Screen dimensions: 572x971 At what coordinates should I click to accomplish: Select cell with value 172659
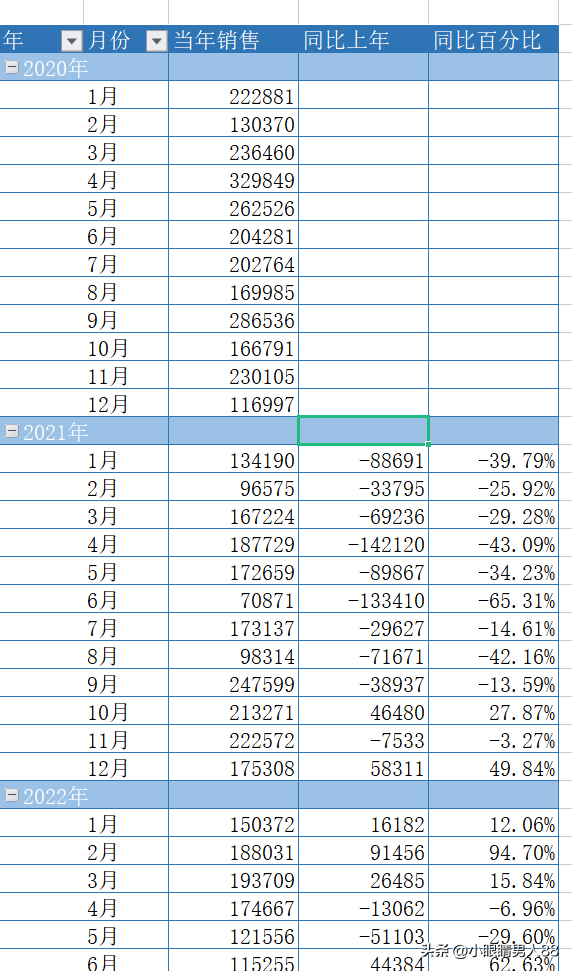click(x=233, y=572)
